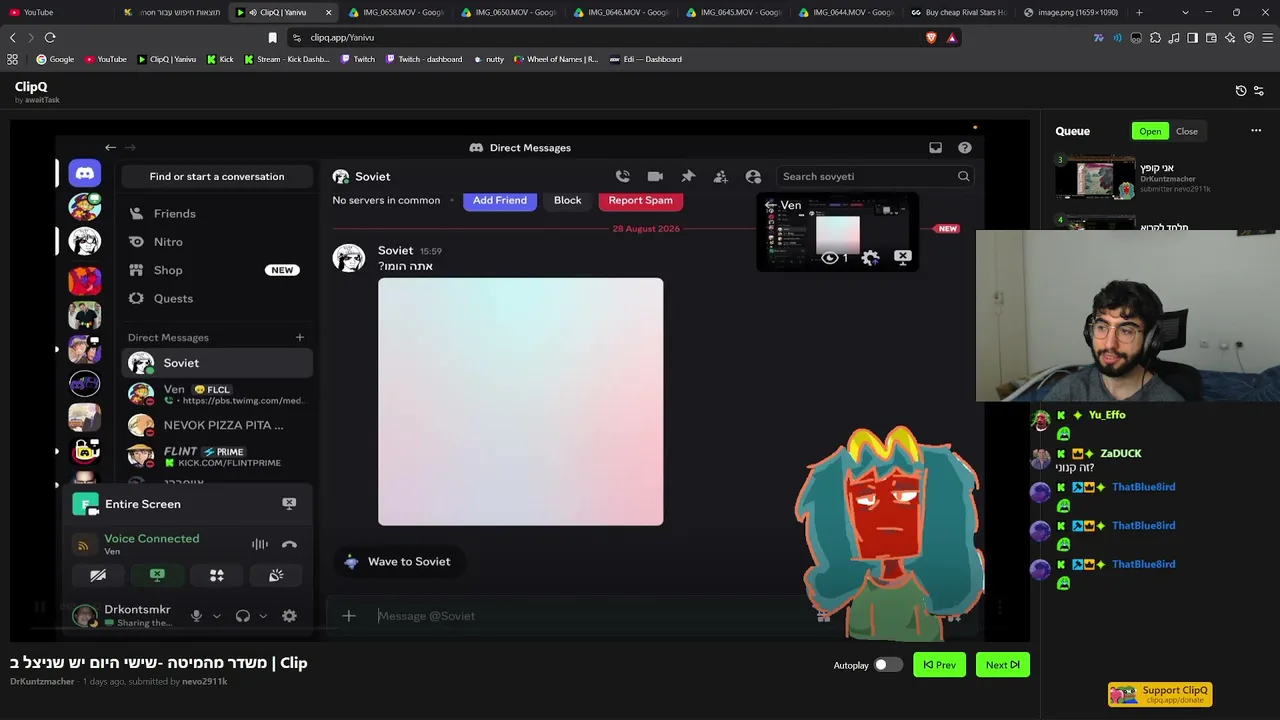Open Nitro in Discord sidebar
Image resolution: width=1280 pixels, height=720 pixels.
pos(217,242)
